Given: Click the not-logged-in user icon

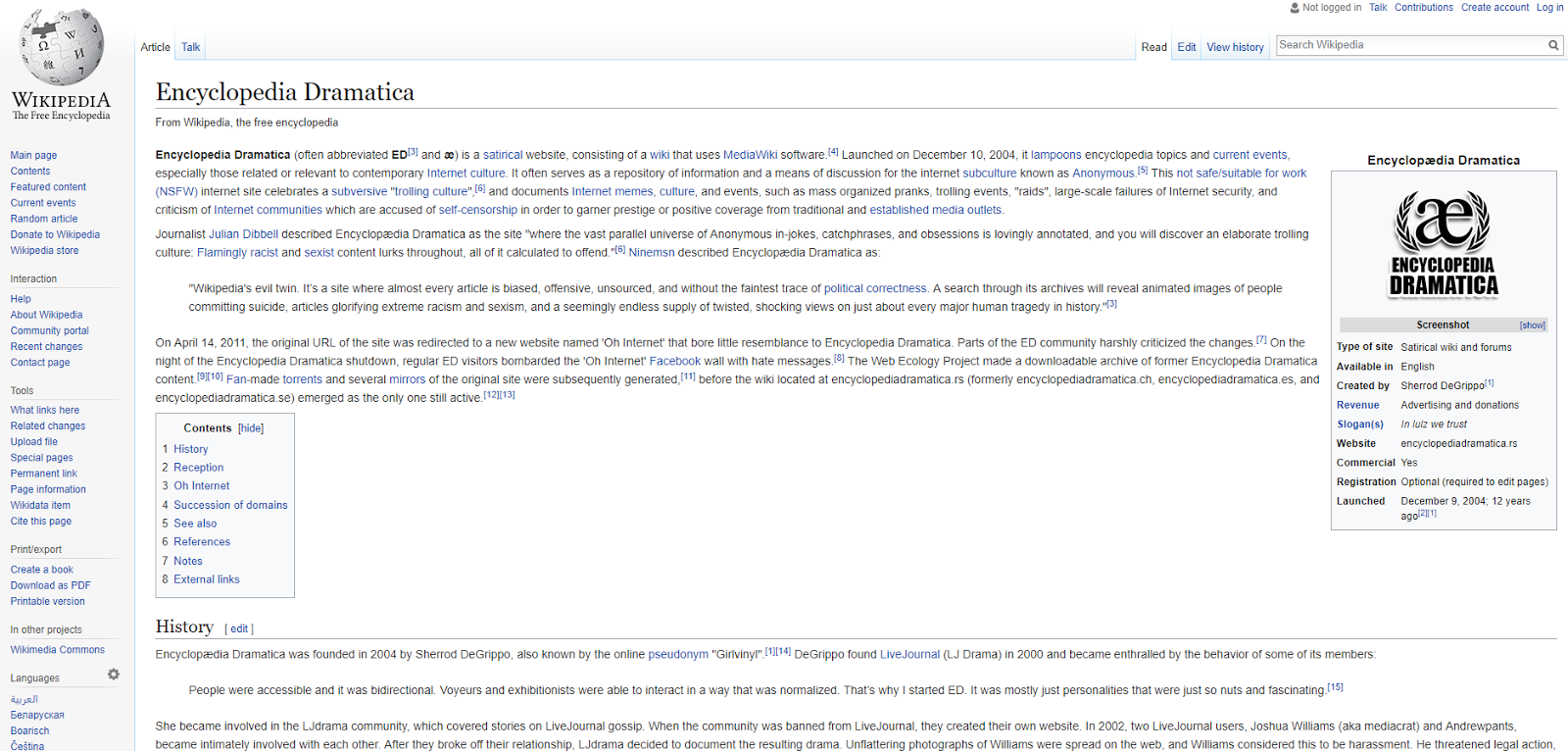Looking at the screenshot, I should pyautogui.click(x=1295, y=7).
